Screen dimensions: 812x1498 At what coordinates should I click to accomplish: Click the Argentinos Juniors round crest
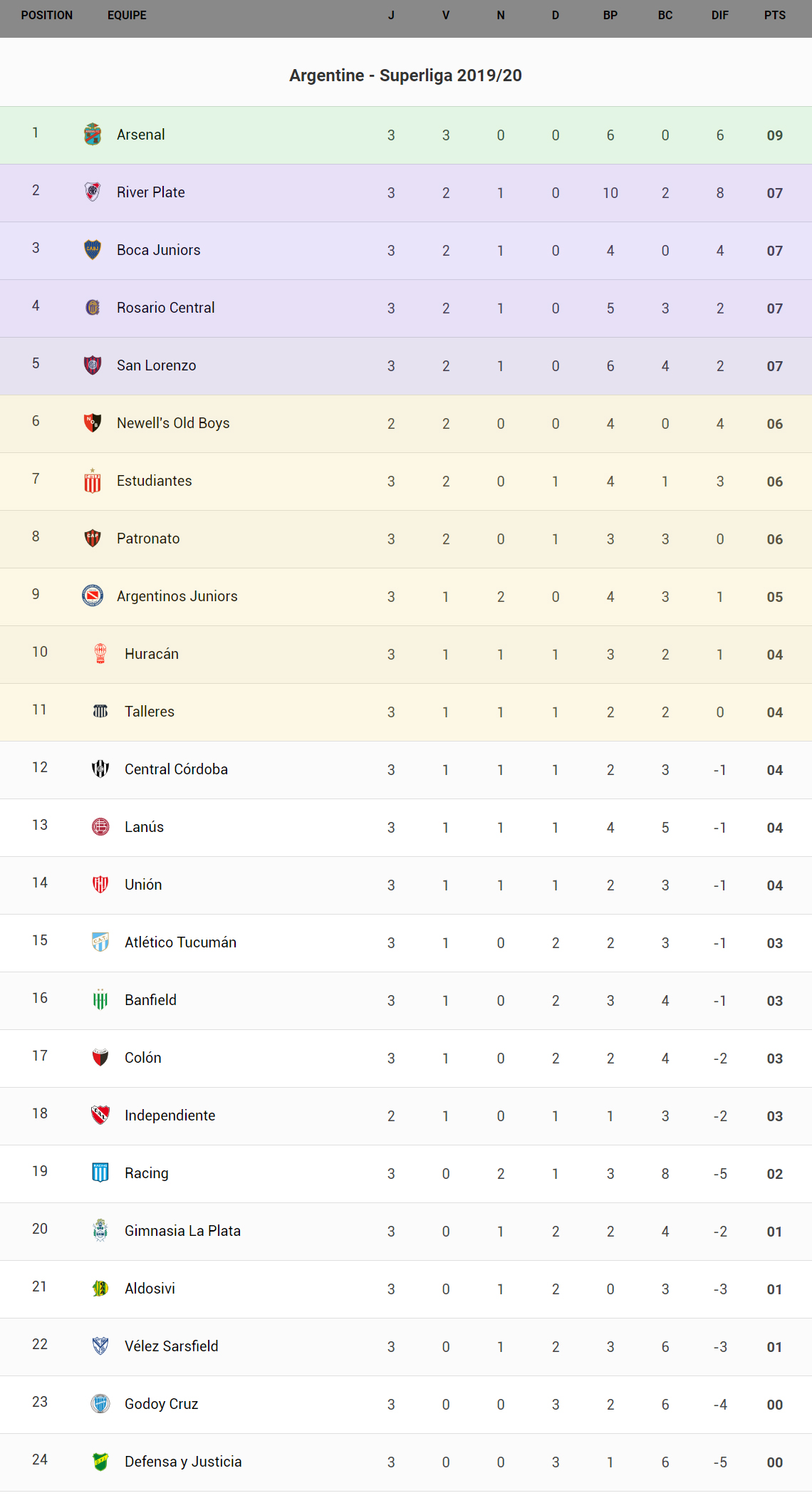pyautogui.click(x=93, y=596)
